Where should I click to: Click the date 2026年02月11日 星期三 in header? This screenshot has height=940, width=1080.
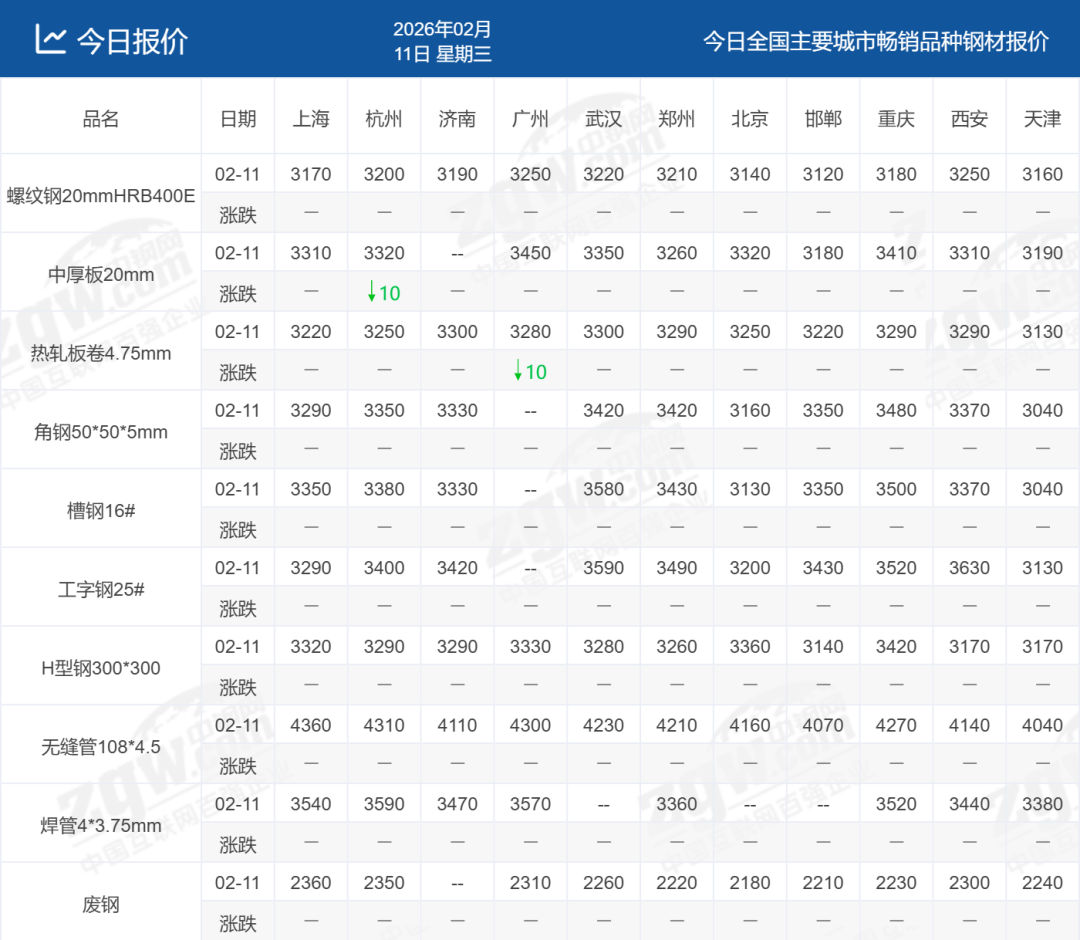(x=442, y=41)
